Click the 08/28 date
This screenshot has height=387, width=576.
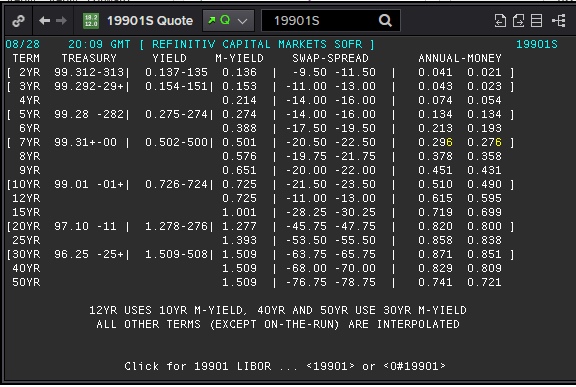pos(22,44)
